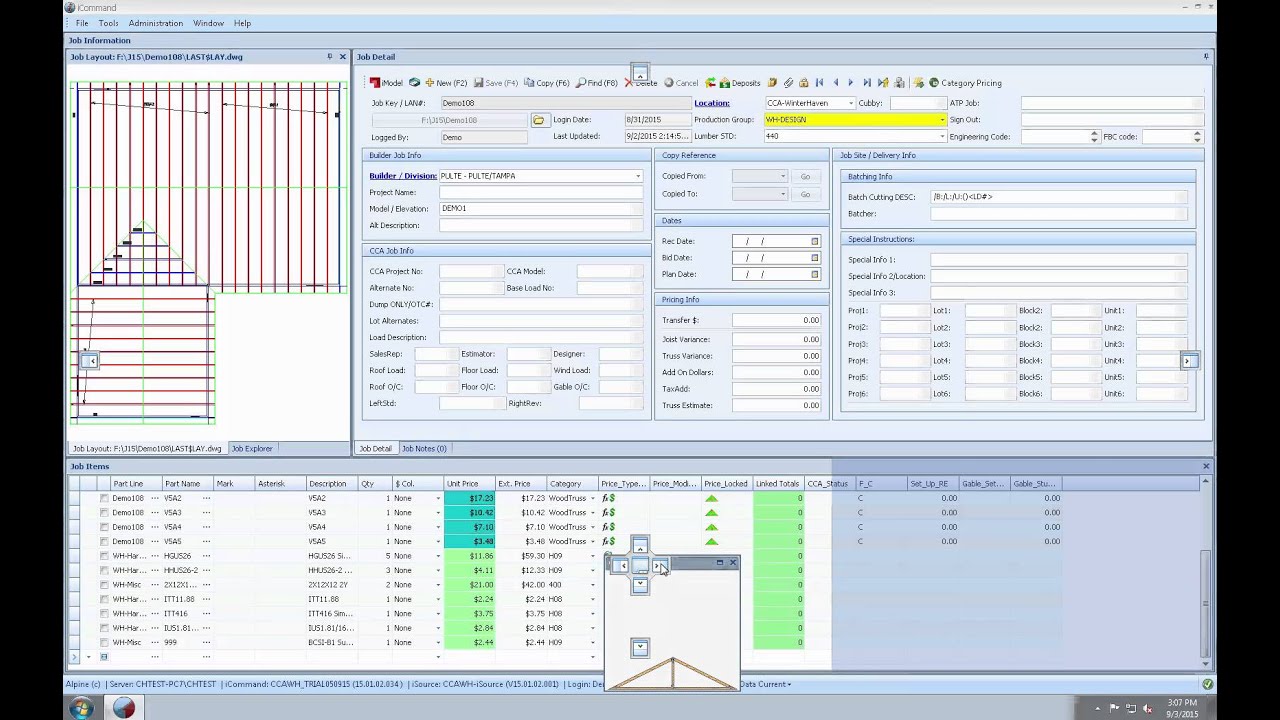
Task: Check the V5A2 row checkbox
Action: (104, 498)
